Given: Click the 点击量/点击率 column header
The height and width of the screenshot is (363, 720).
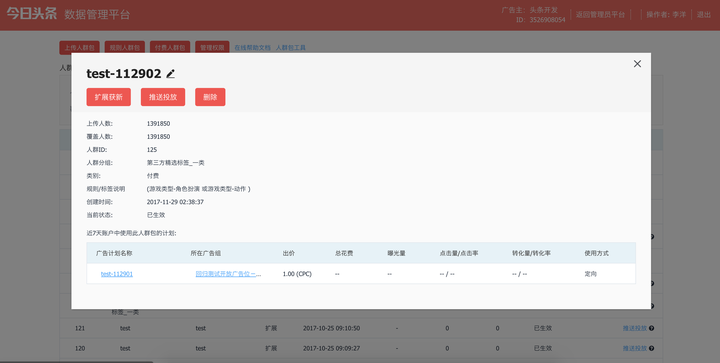Looking at the screenshot, I should [x=459, y=253].
